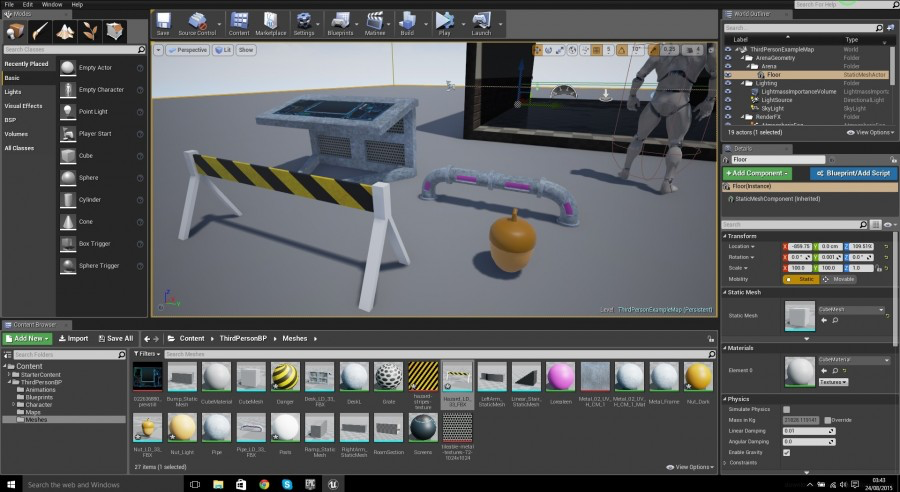Toggle visibility of LightSource actor
Image resolution: width=900 pixels, height=492 pixels.
(728, 100)
